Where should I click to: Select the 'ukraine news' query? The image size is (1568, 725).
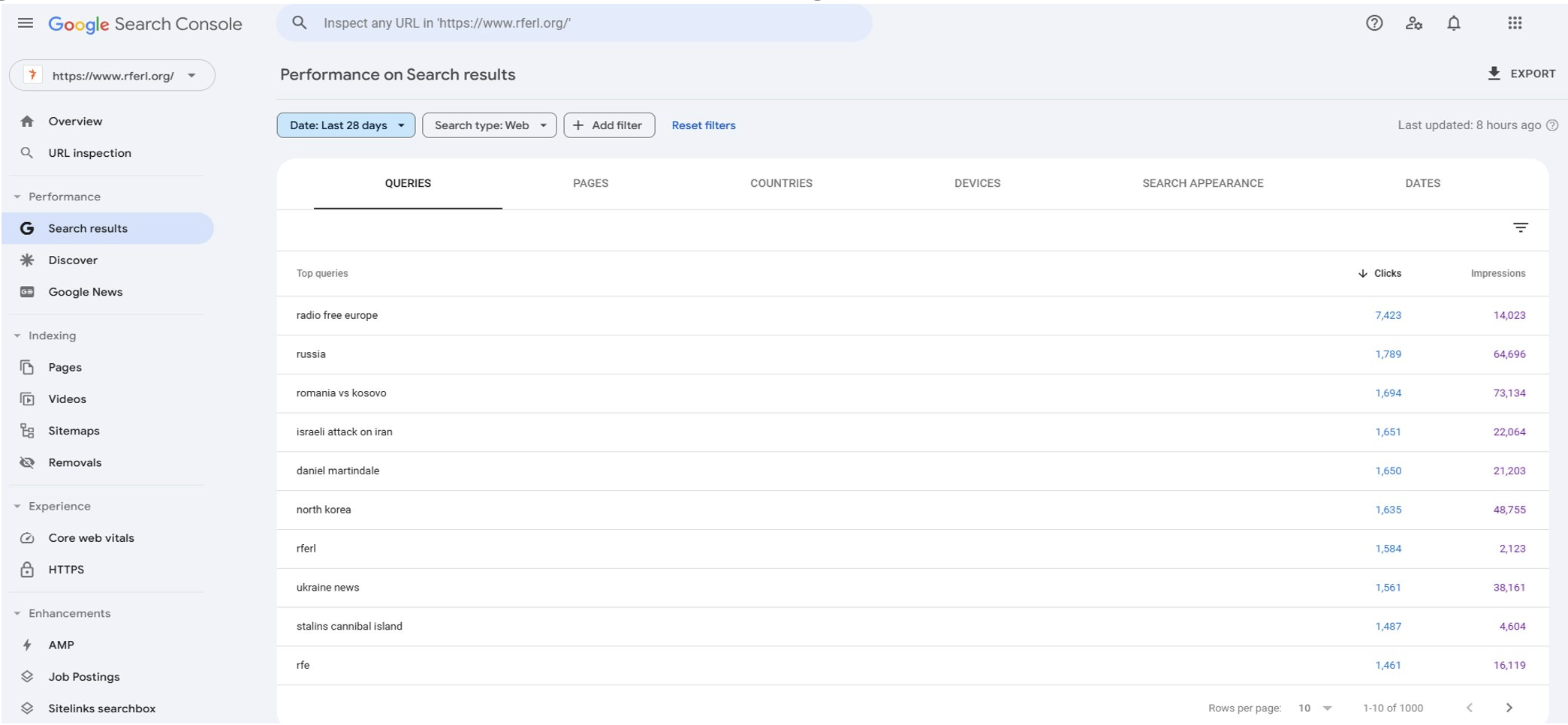[912, 588]
